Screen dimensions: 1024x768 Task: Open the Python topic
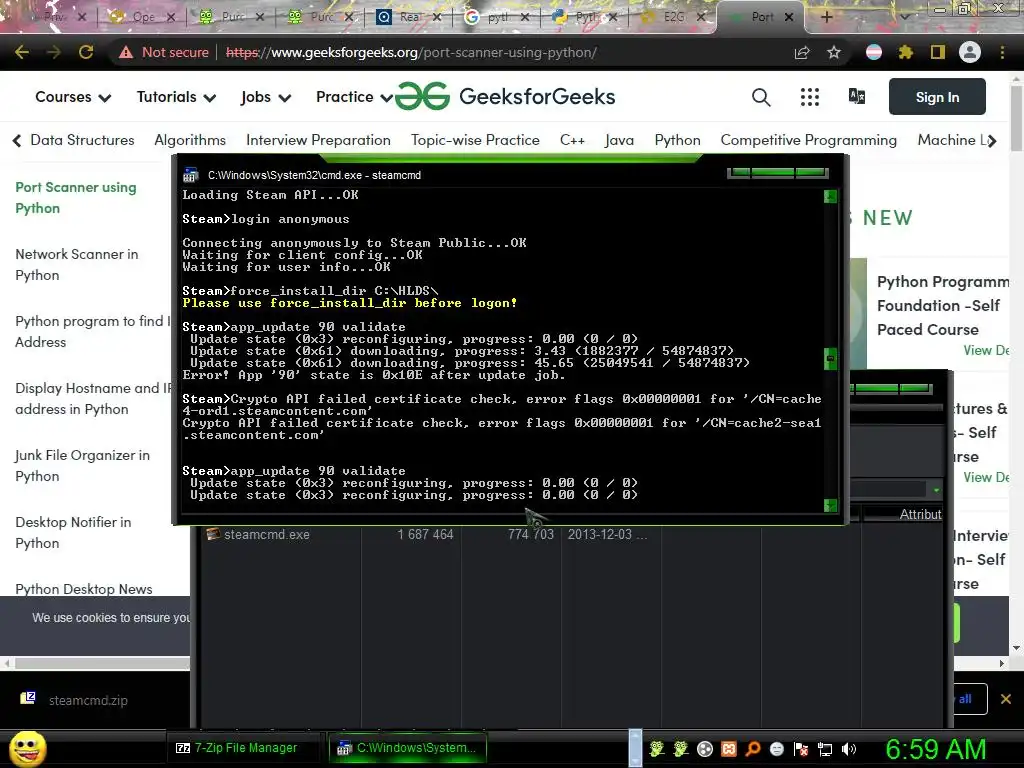(x=677, y=140)
